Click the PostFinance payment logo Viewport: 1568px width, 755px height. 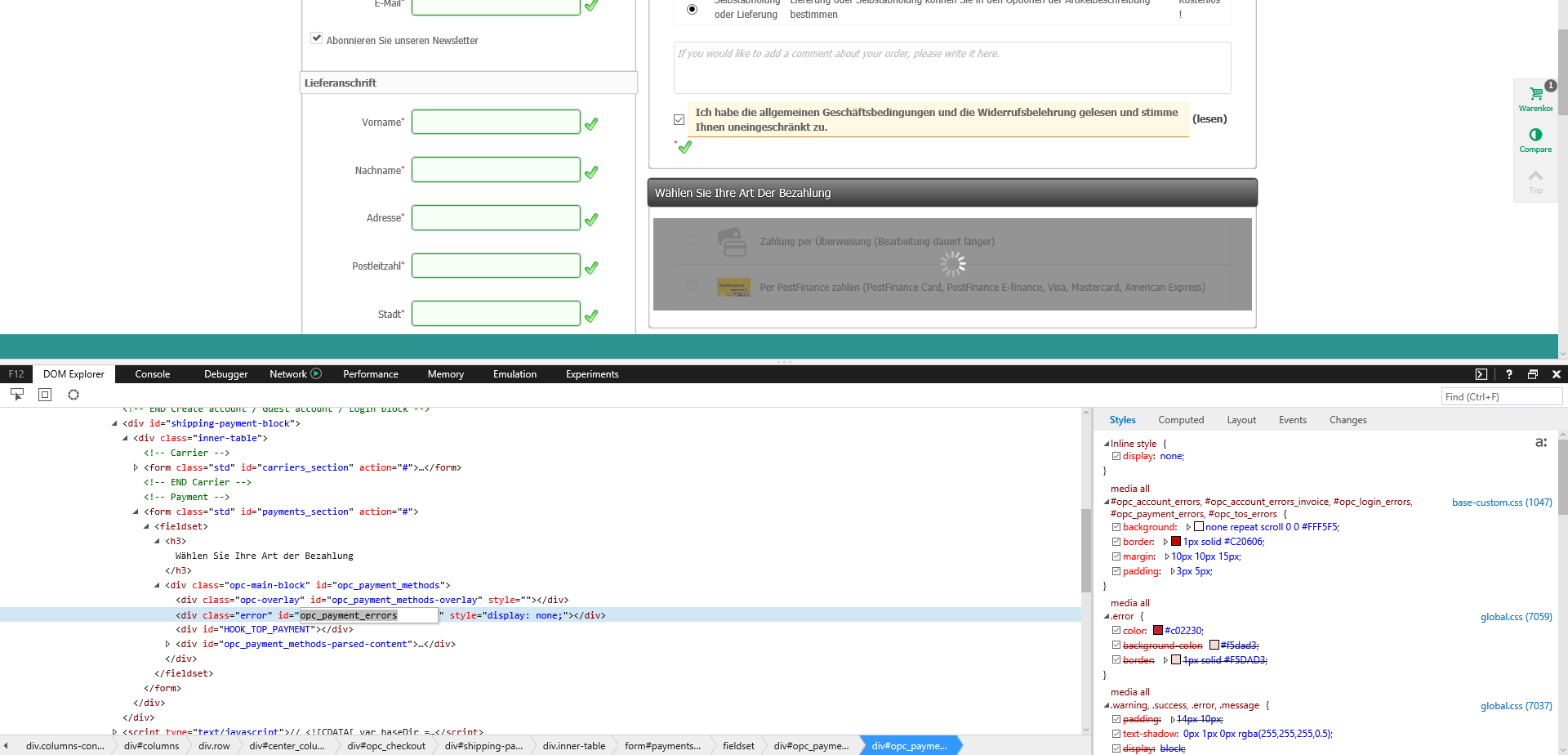[733, 287]
